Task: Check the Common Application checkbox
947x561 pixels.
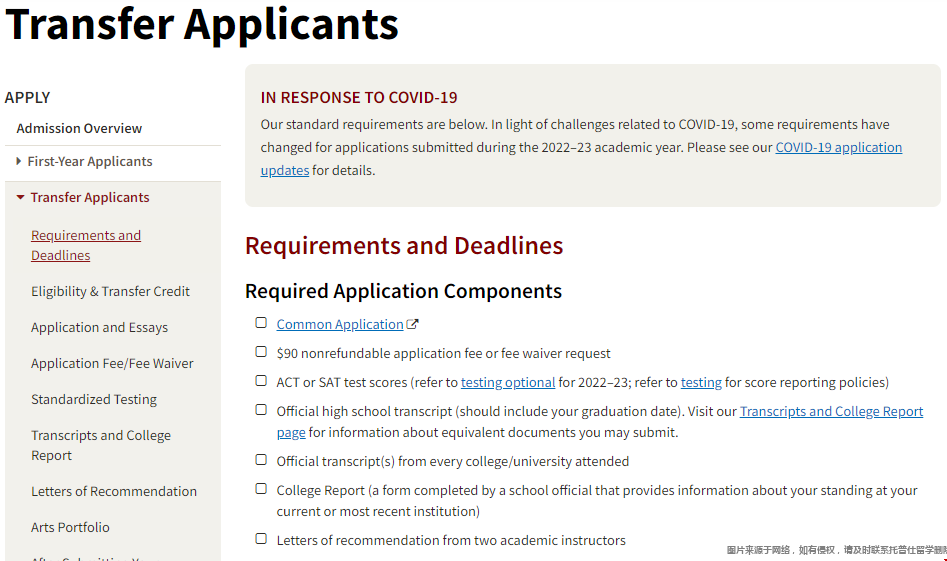Action: (261, 323)
